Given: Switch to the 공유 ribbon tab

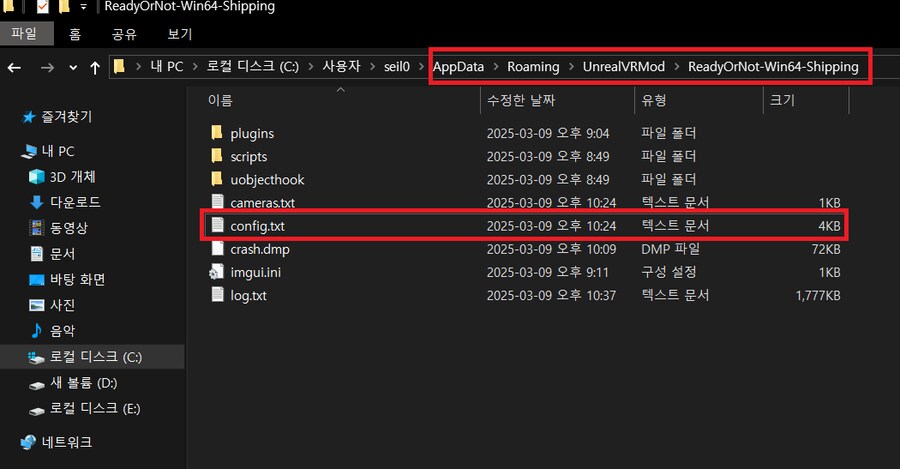Looking at the screenshot, I should click(125, 34).
